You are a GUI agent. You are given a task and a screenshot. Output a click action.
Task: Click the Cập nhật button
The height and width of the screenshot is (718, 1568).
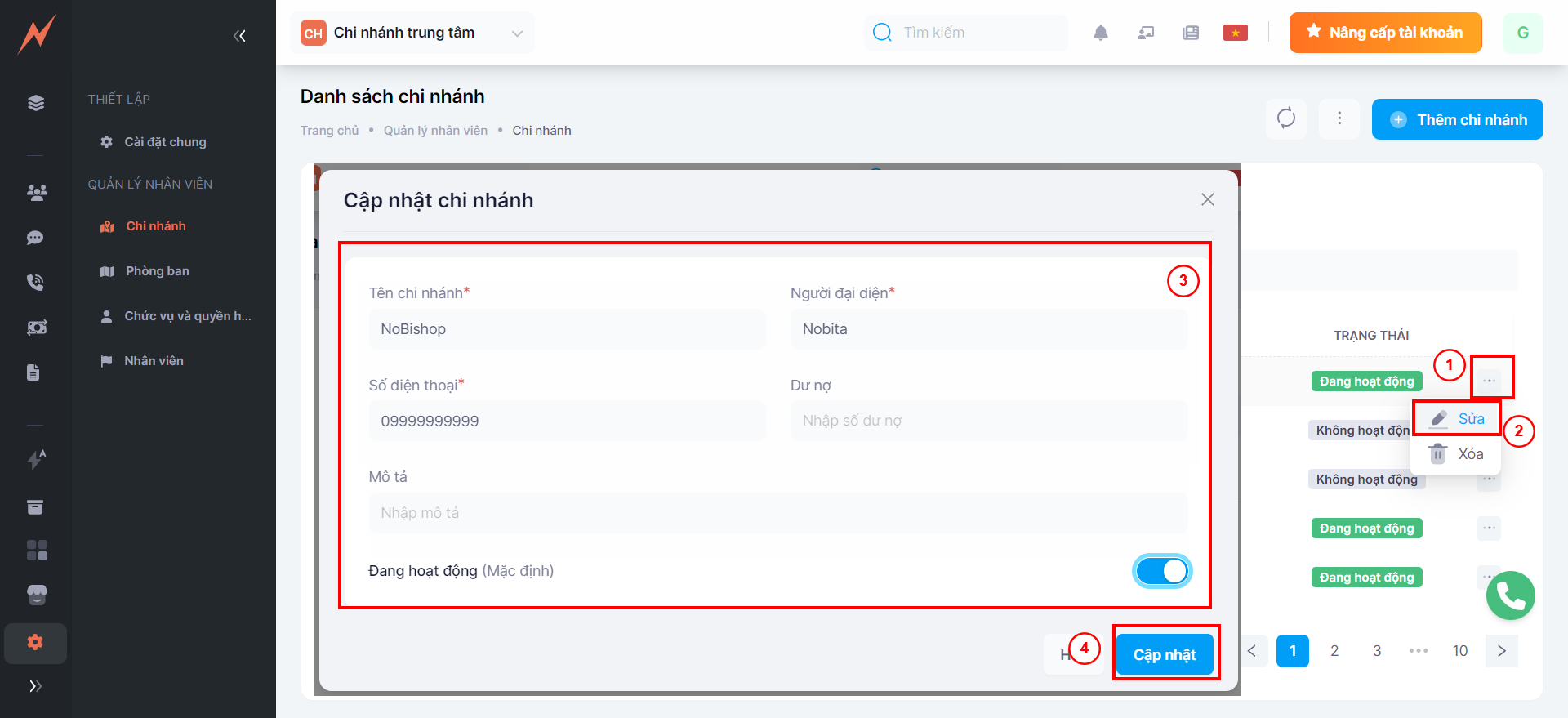pos(1165,654)
